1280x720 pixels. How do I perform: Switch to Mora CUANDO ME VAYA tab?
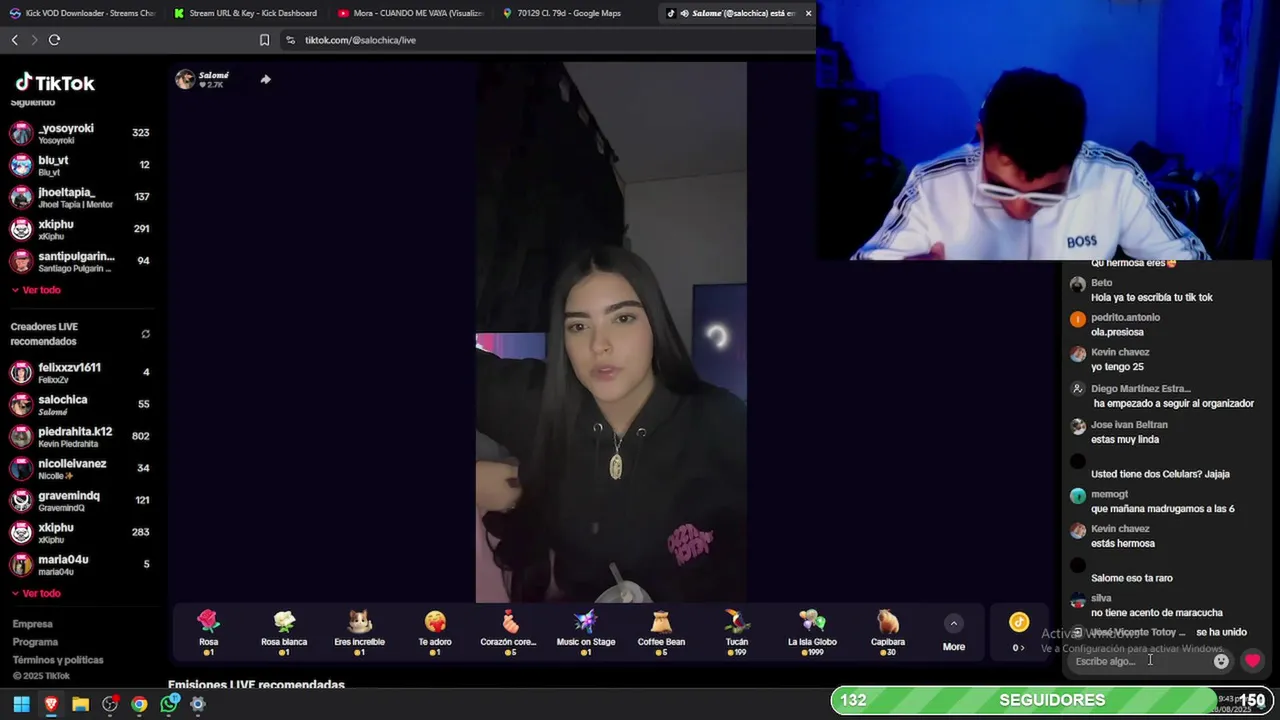click(410, 13)
